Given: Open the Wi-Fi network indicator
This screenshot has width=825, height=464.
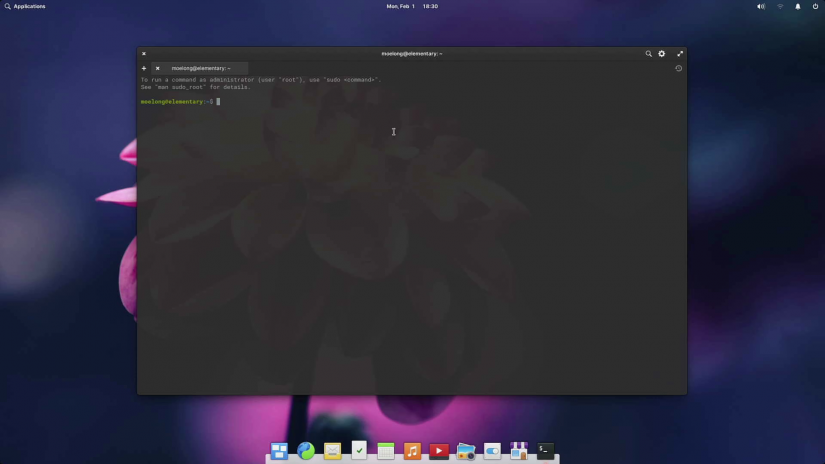Looking at the screenshot, I should pos(780,6).
